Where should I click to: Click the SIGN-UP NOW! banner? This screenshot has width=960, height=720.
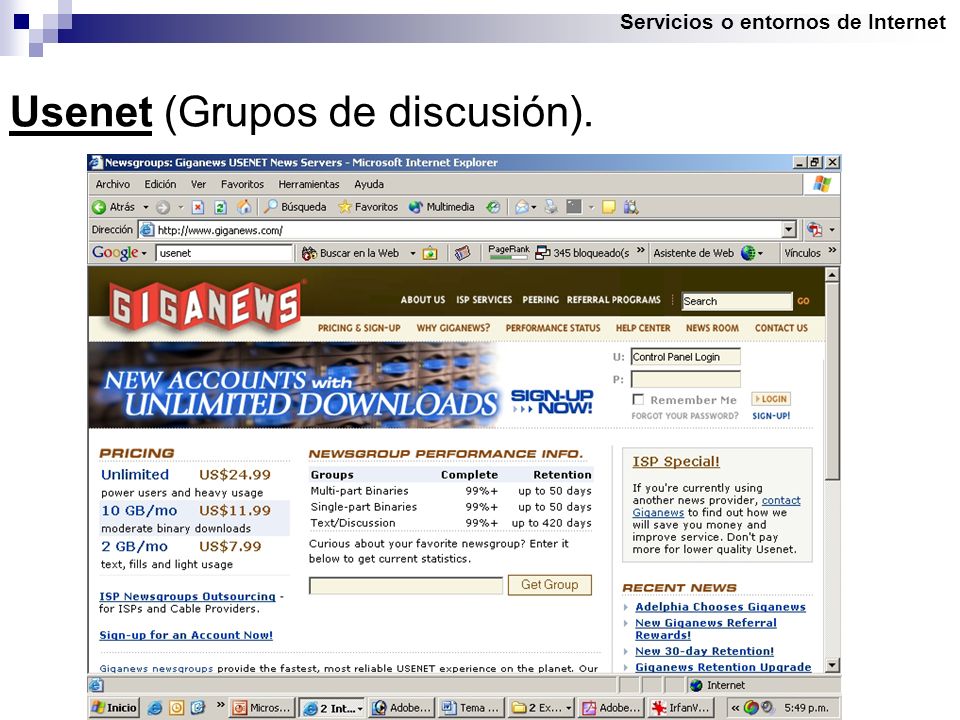[552, 402]
